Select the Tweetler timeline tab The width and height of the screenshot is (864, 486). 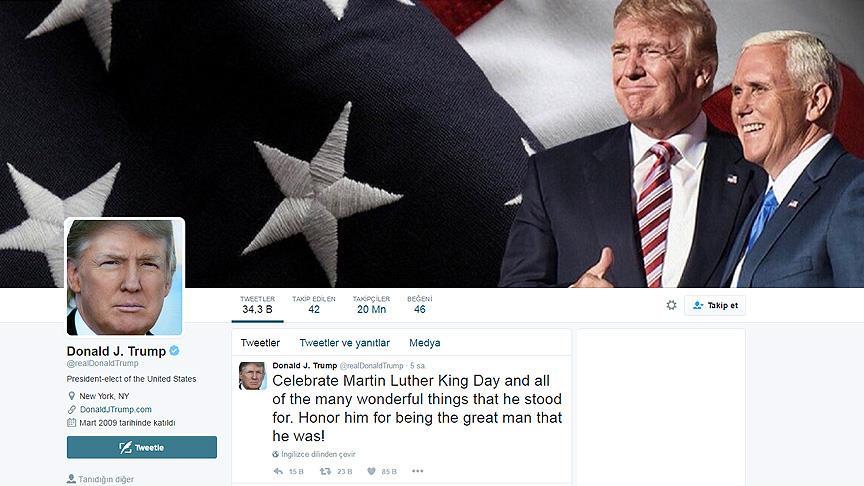click(260, 343)
